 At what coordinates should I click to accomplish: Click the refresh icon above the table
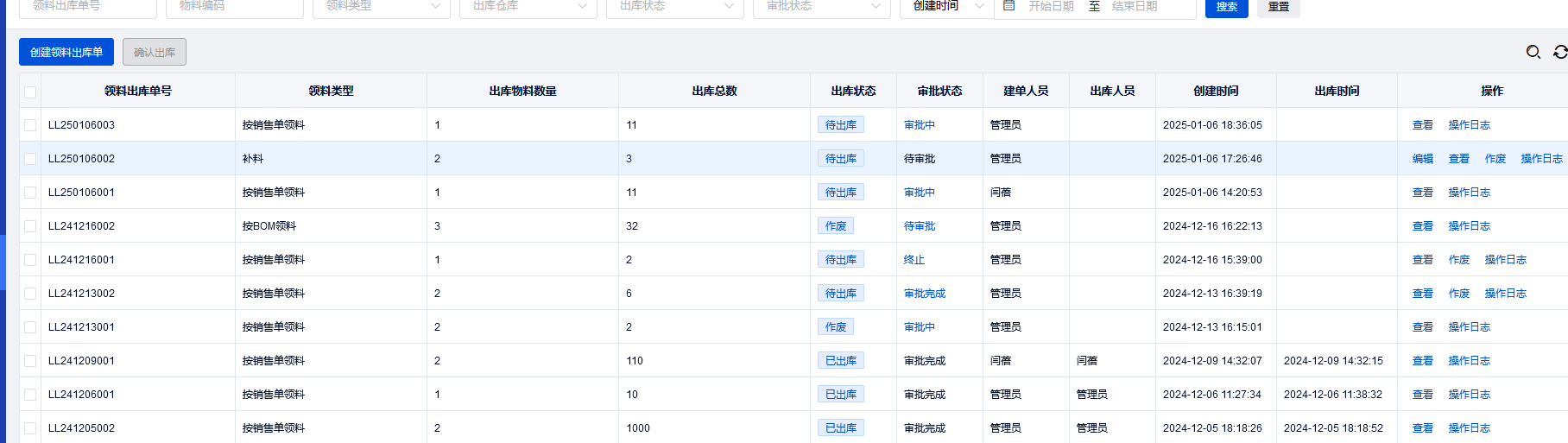coord(1560,52)
